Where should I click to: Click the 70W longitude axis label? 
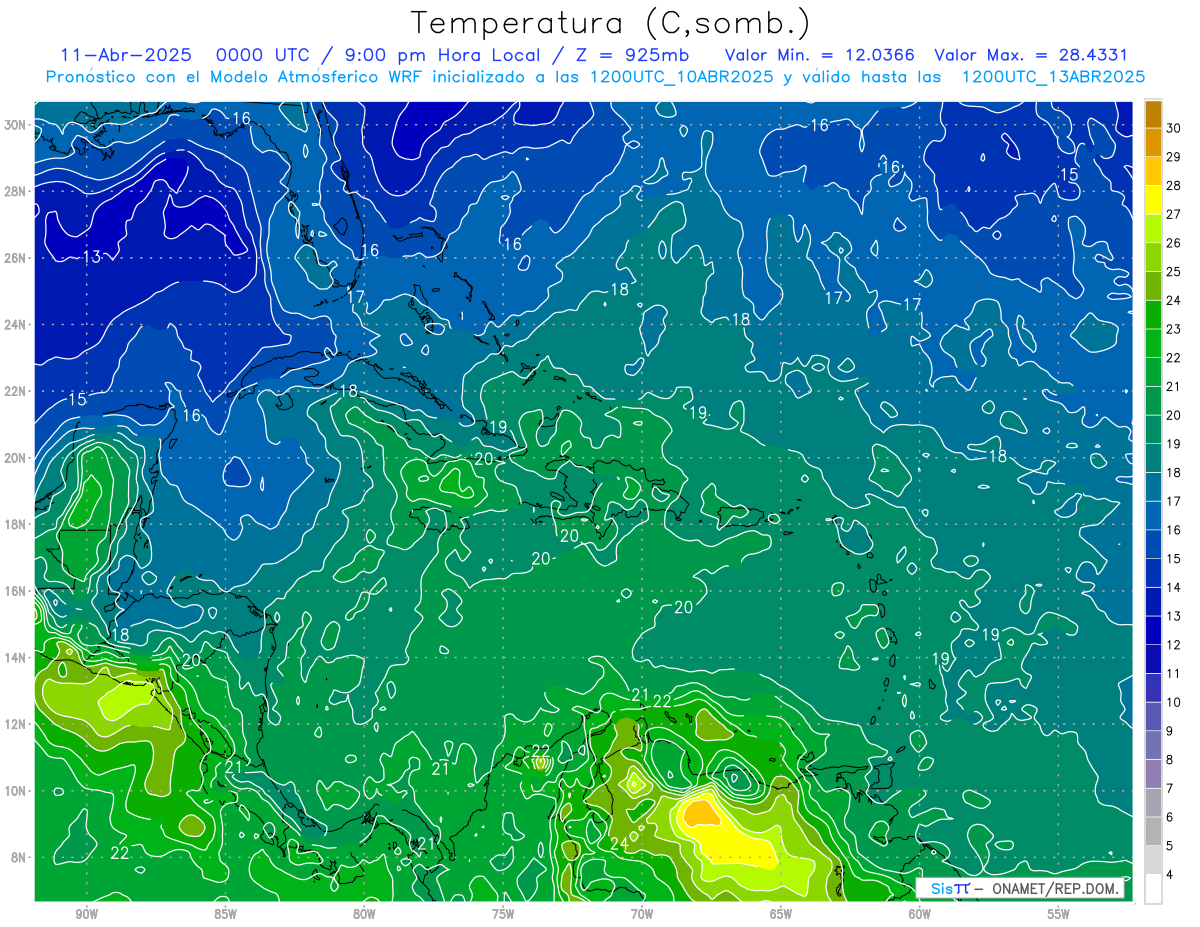[x=642, y=914]
